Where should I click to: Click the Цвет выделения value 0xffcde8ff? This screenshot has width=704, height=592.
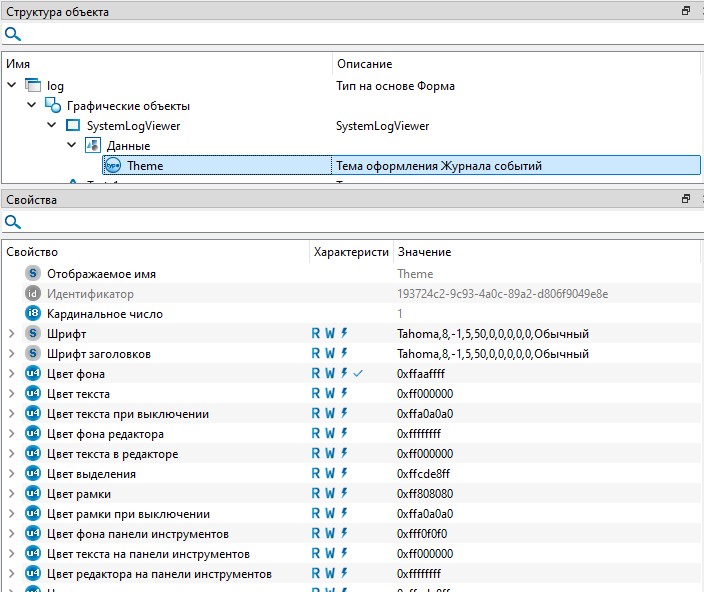pyautogui.click(x=424, y=474)
